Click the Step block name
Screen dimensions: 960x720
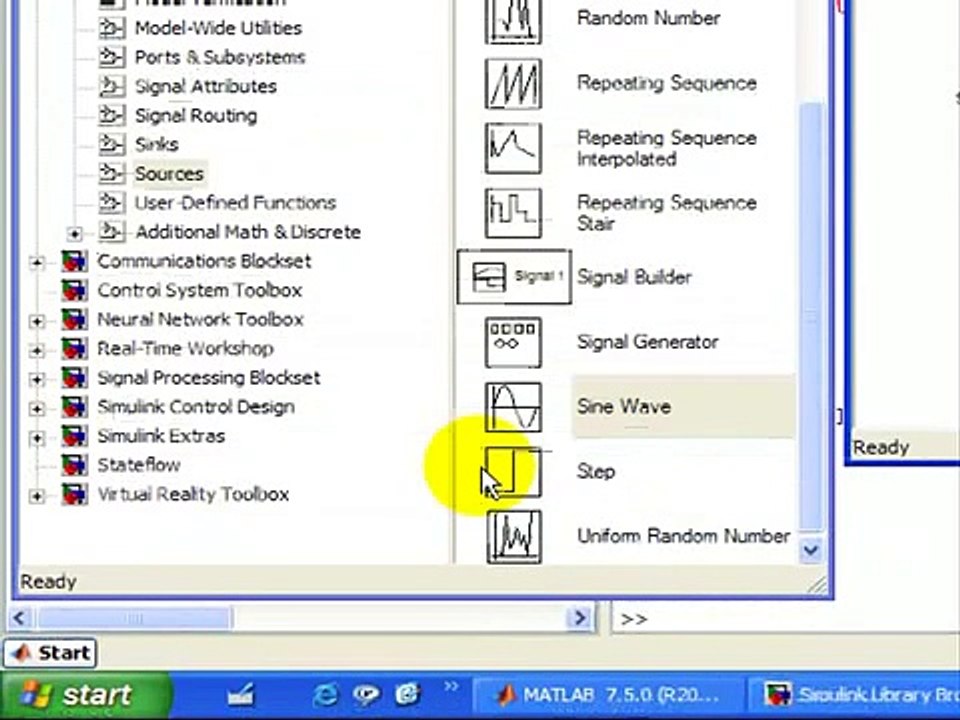(596, 472)
